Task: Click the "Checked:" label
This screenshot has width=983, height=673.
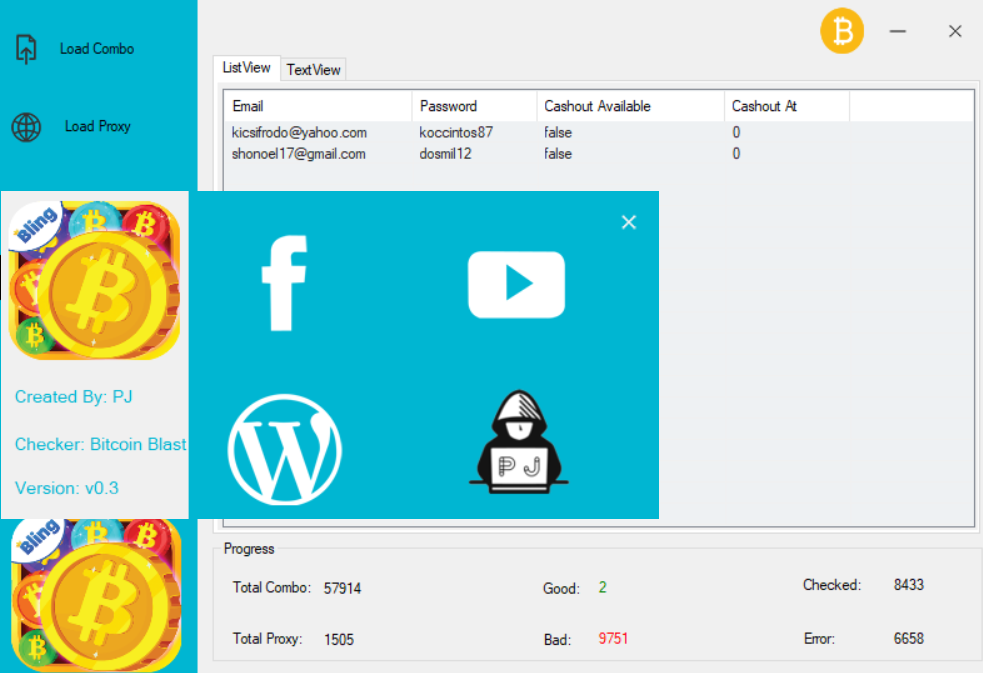Action: click(832, 585)
